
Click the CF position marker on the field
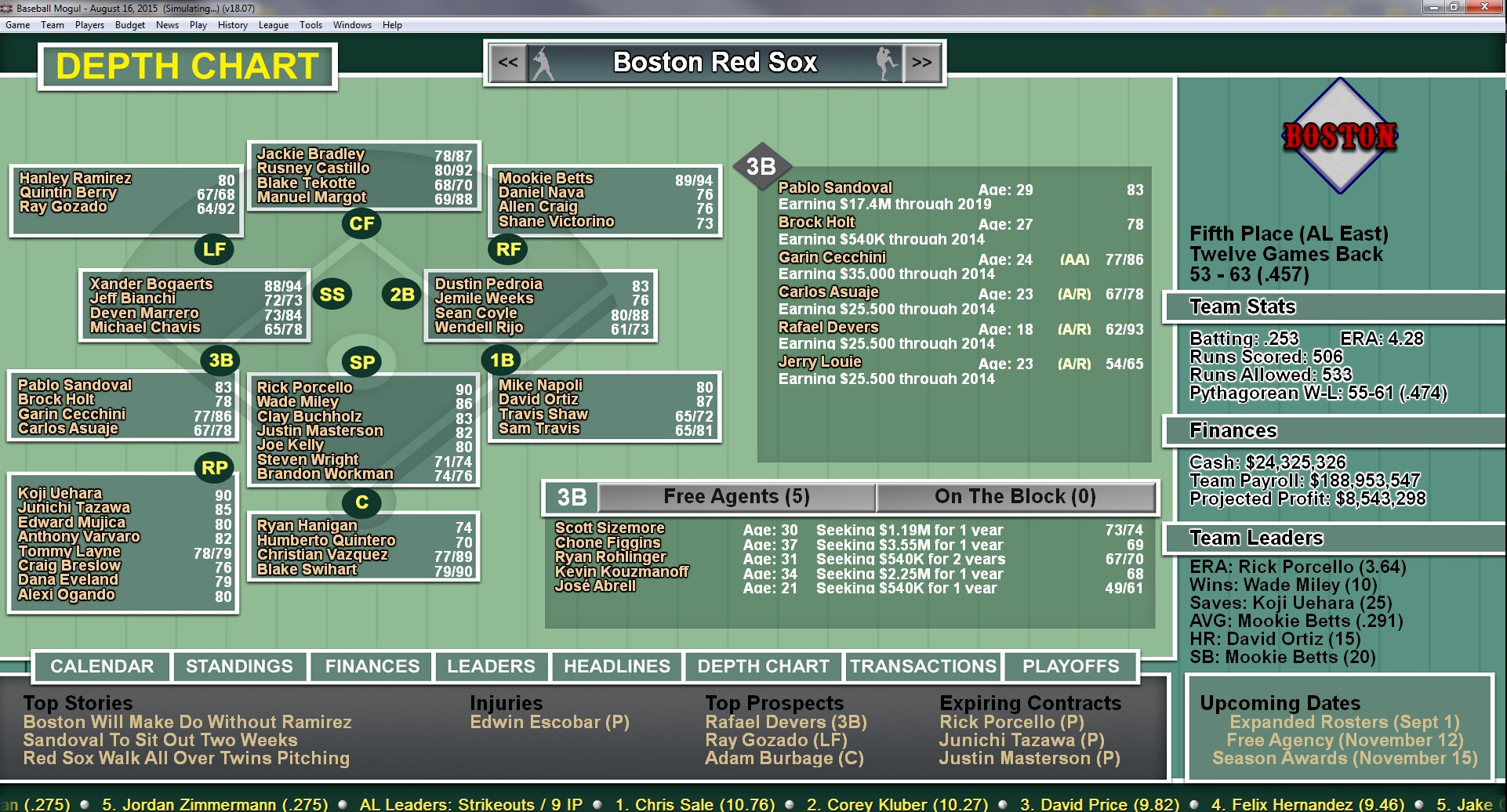point(362,223)
